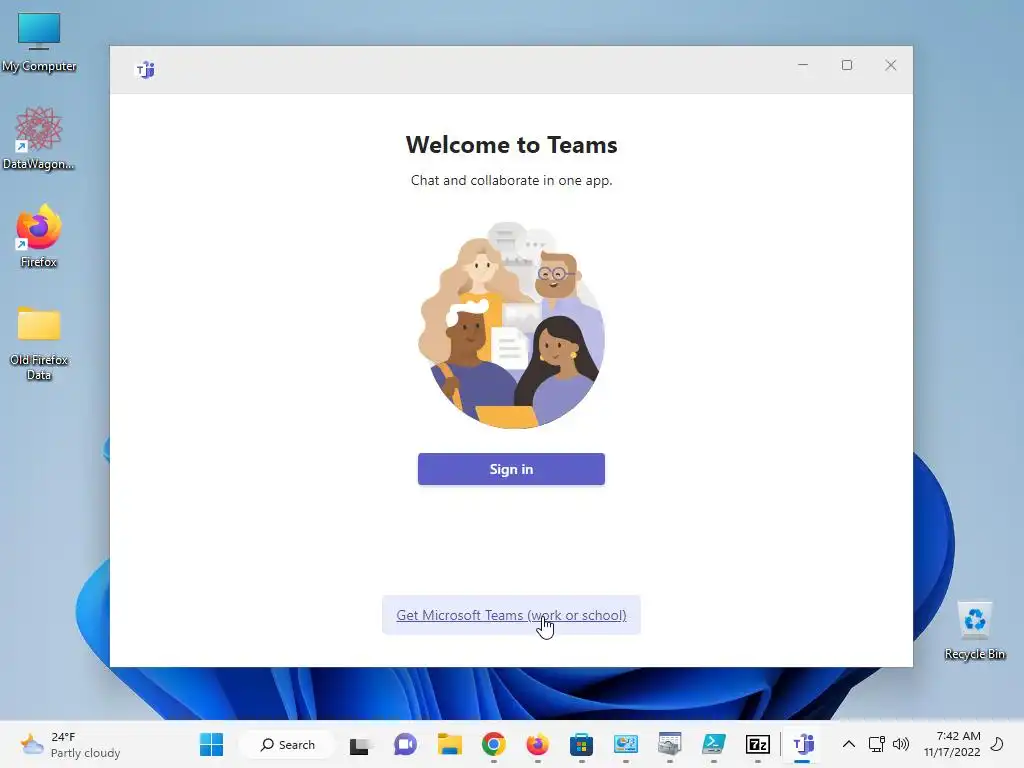
Task: Show hidden system tray icons
Action: pyautogui.click(x=848, y=744)
